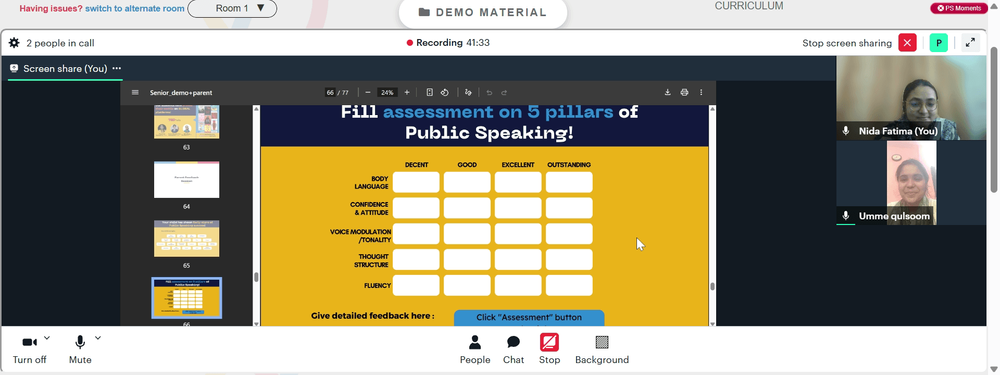
Task: Turn off the camera
Action: 29,349
